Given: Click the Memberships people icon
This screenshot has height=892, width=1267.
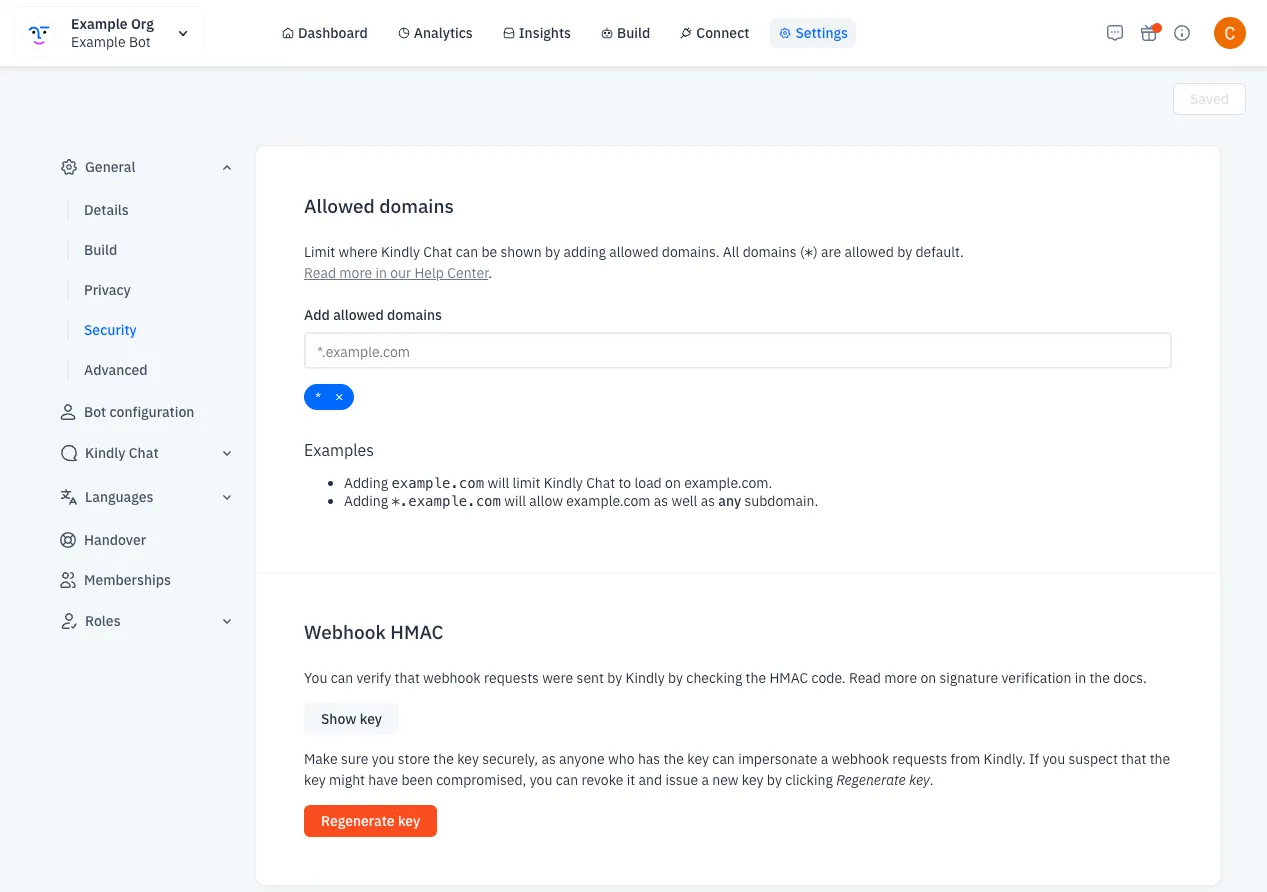Looking at the screenshot, I should click(x=68, y=580).
